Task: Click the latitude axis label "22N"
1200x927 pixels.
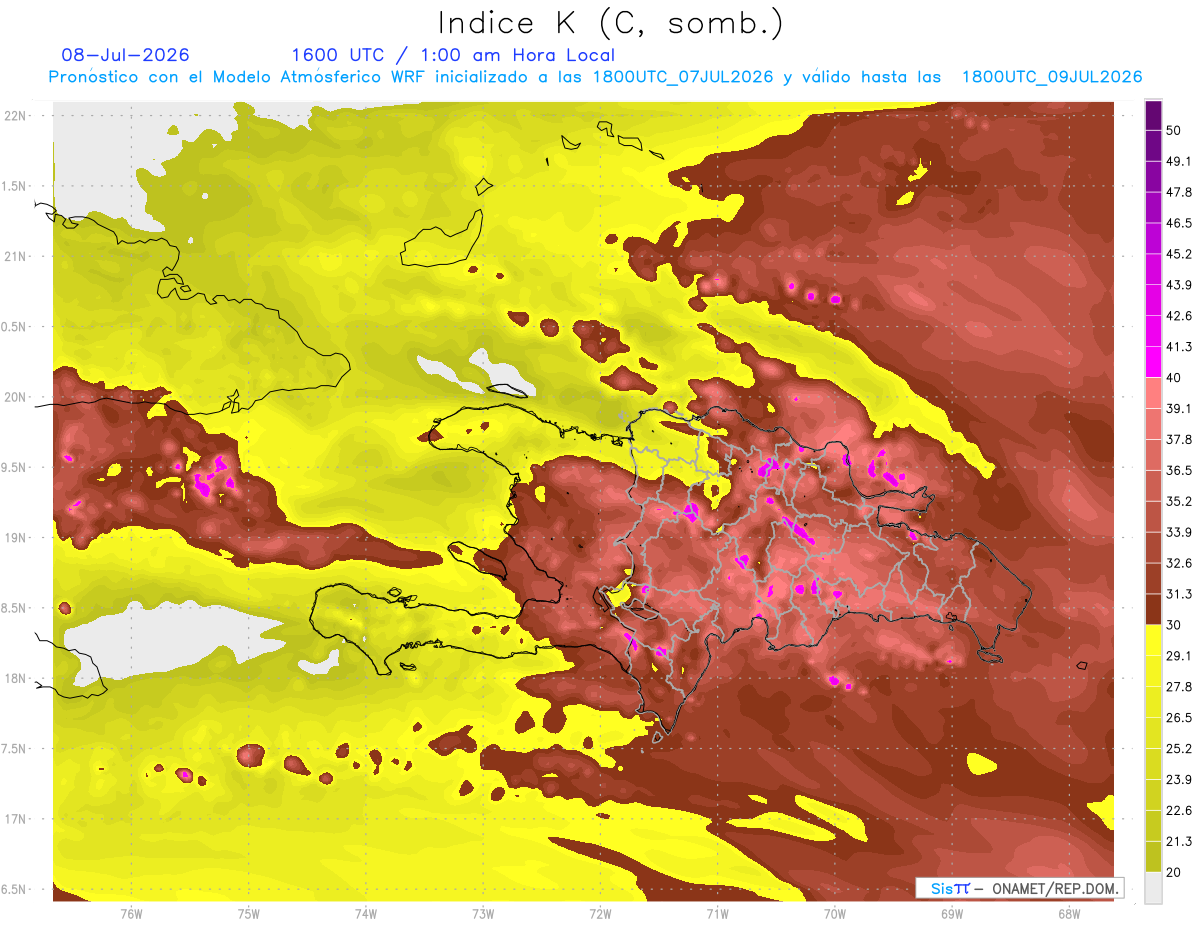Action: tap(16, 116)
